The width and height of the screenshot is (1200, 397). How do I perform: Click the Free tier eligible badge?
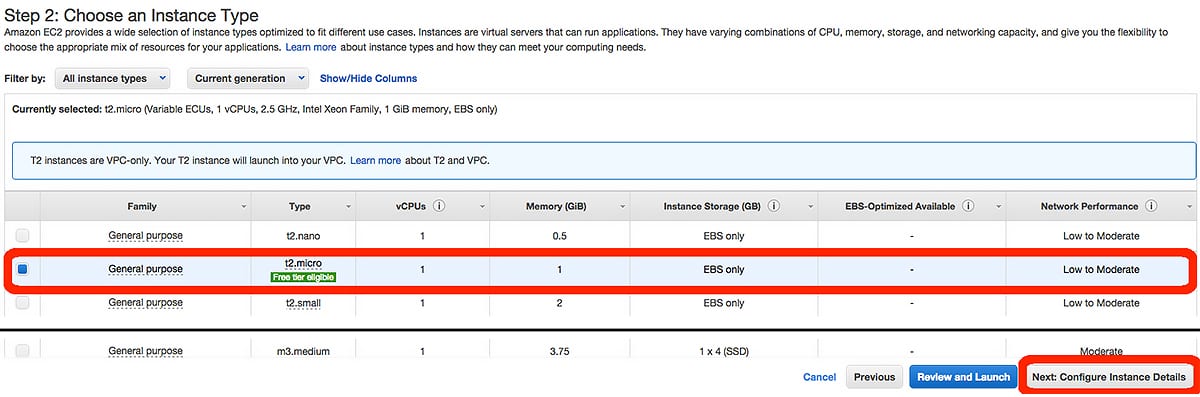tap(302, 276)
